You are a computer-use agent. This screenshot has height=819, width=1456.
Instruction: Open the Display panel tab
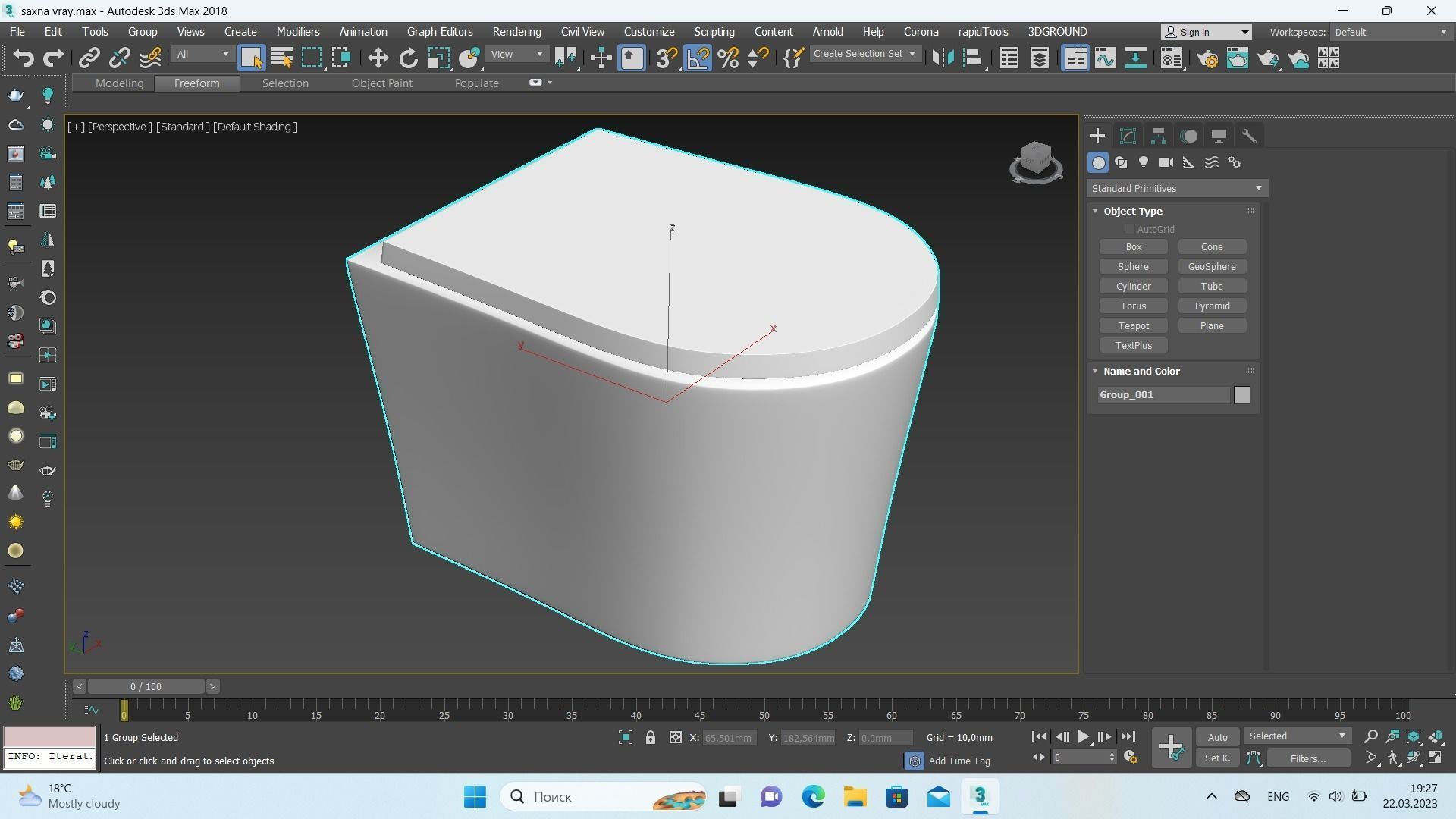tap(1219, 136)
